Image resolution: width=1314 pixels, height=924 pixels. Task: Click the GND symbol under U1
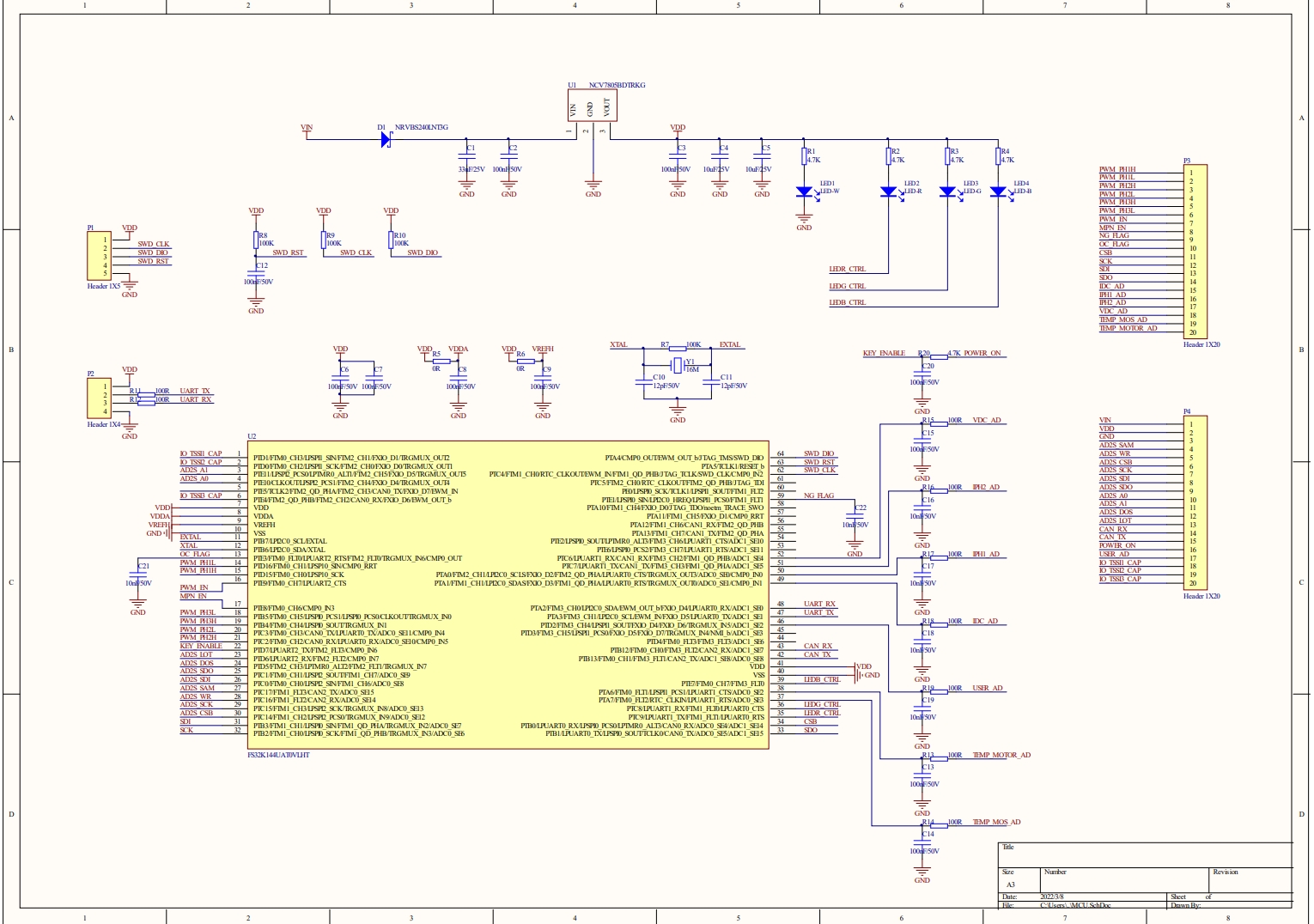[593, 185]
